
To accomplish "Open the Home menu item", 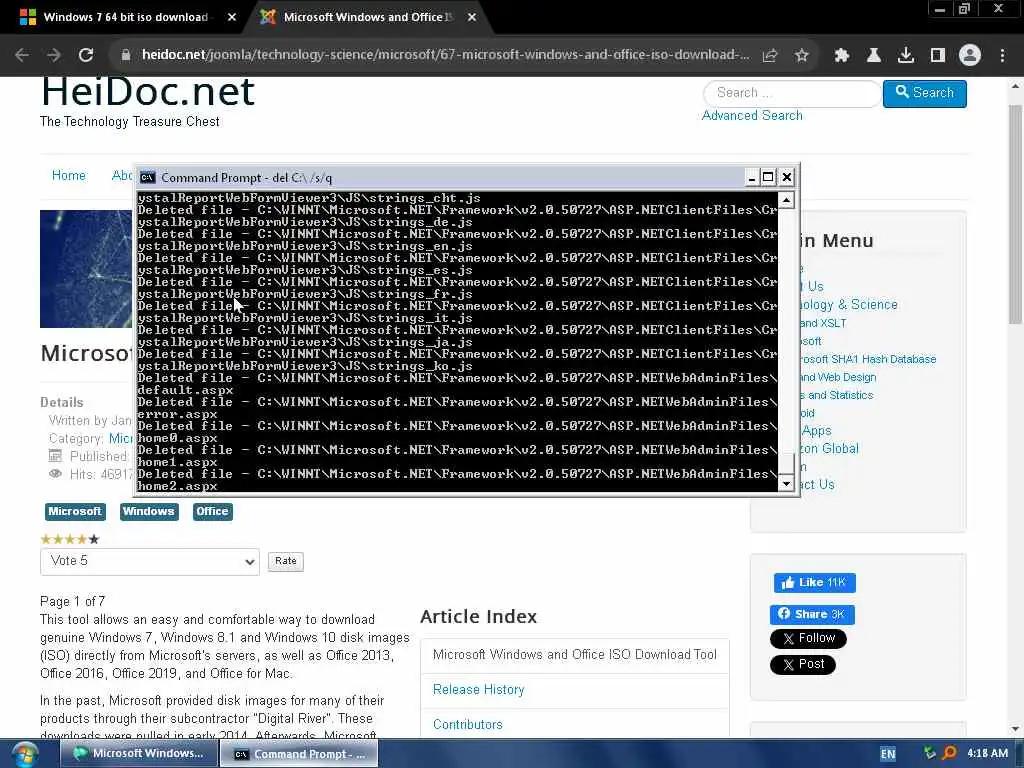I will click(69, 176).
